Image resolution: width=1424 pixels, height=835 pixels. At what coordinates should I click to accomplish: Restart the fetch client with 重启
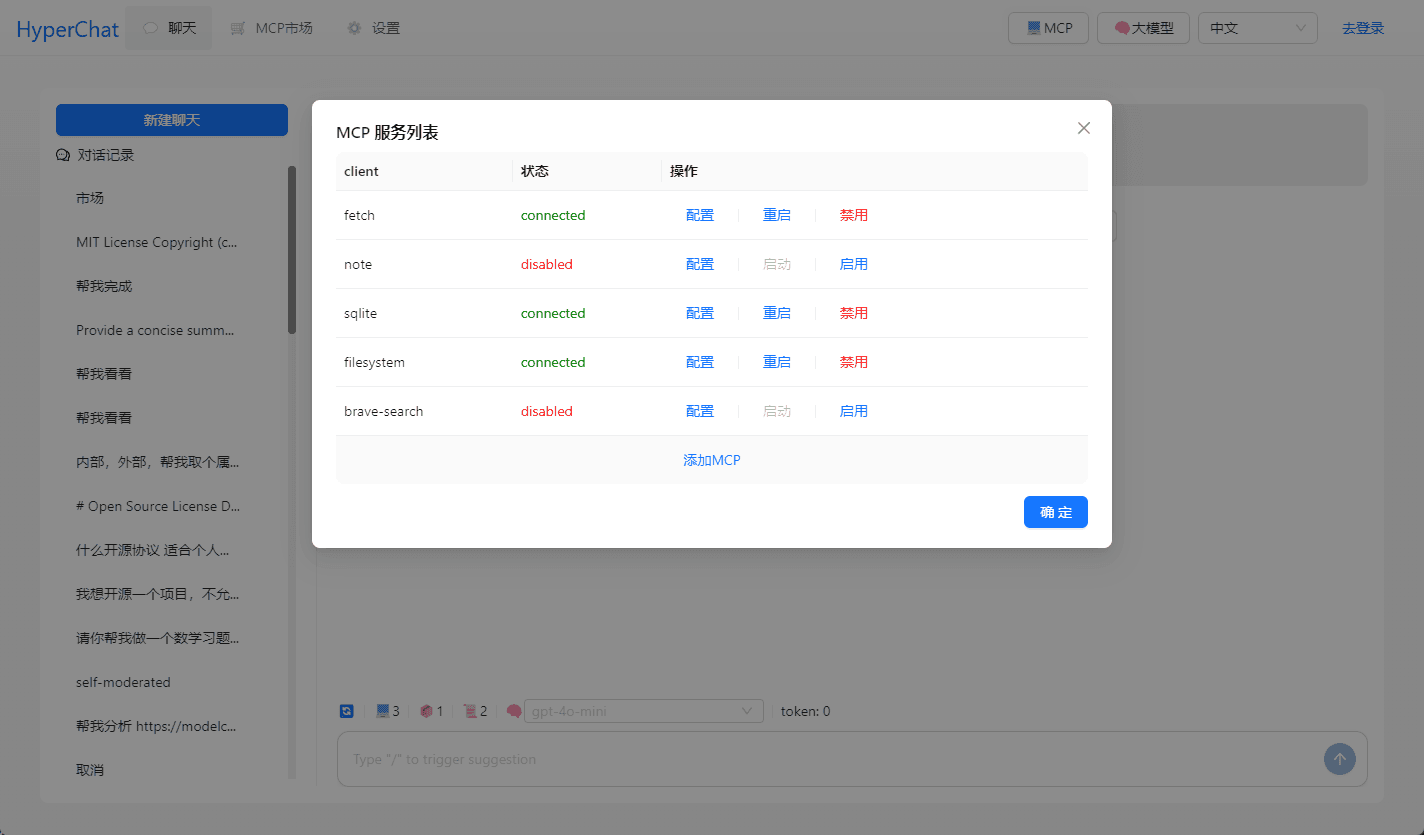(777, 215)
